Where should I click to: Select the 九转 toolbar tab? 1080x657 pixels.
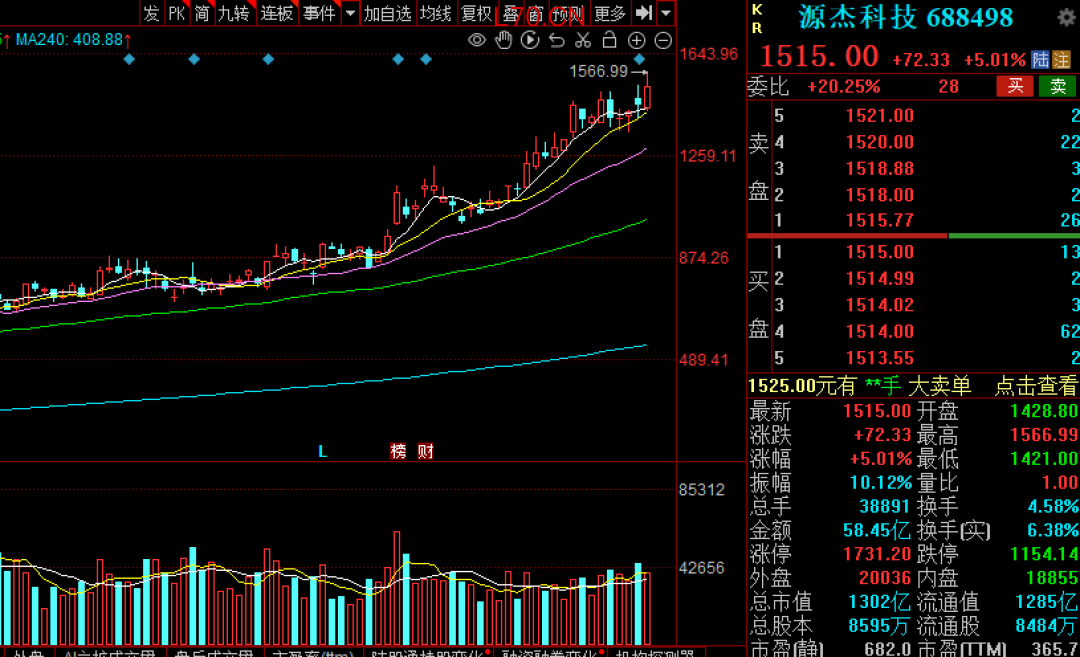[233, 13]
